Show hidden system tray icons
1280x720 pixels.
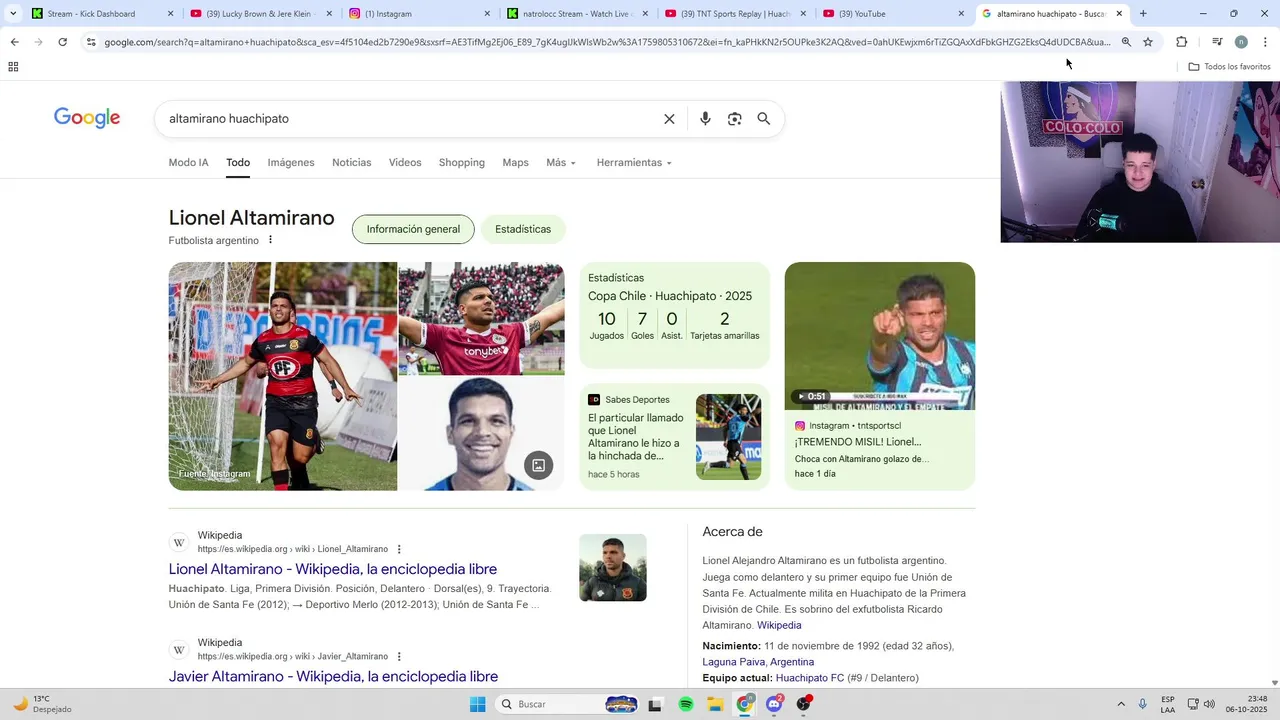[1120, 704]
